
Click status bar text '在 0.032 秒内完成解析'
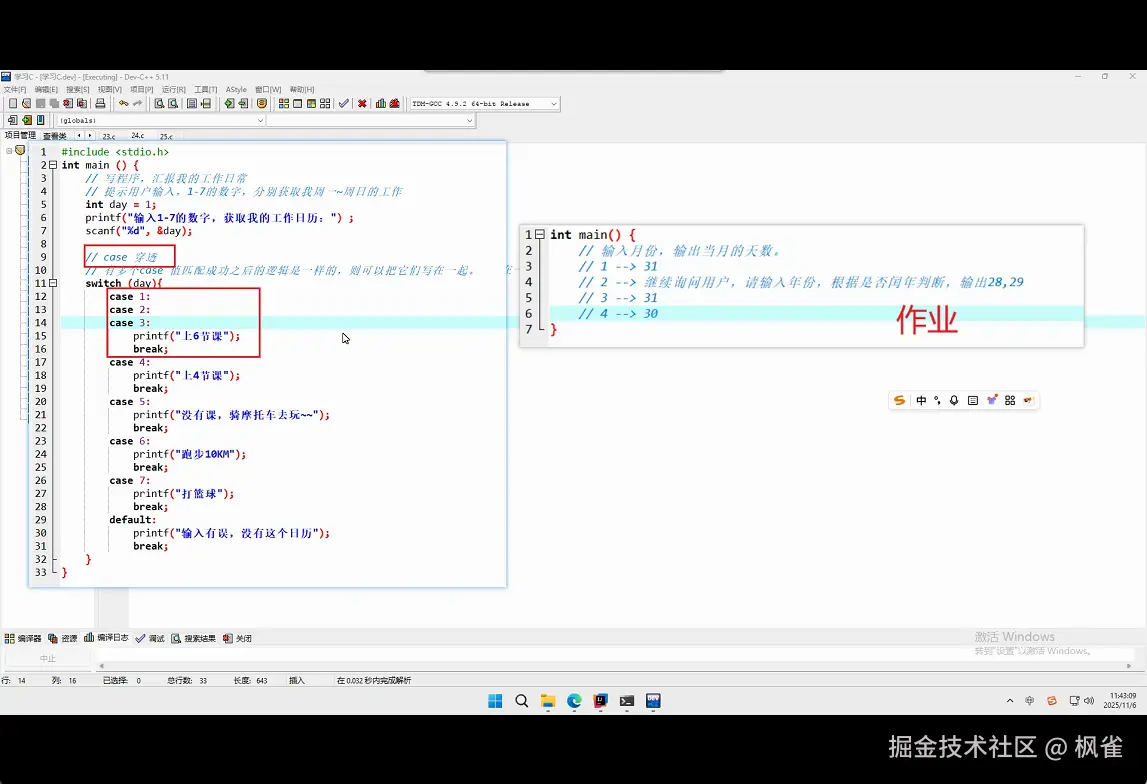click(374, 680)
